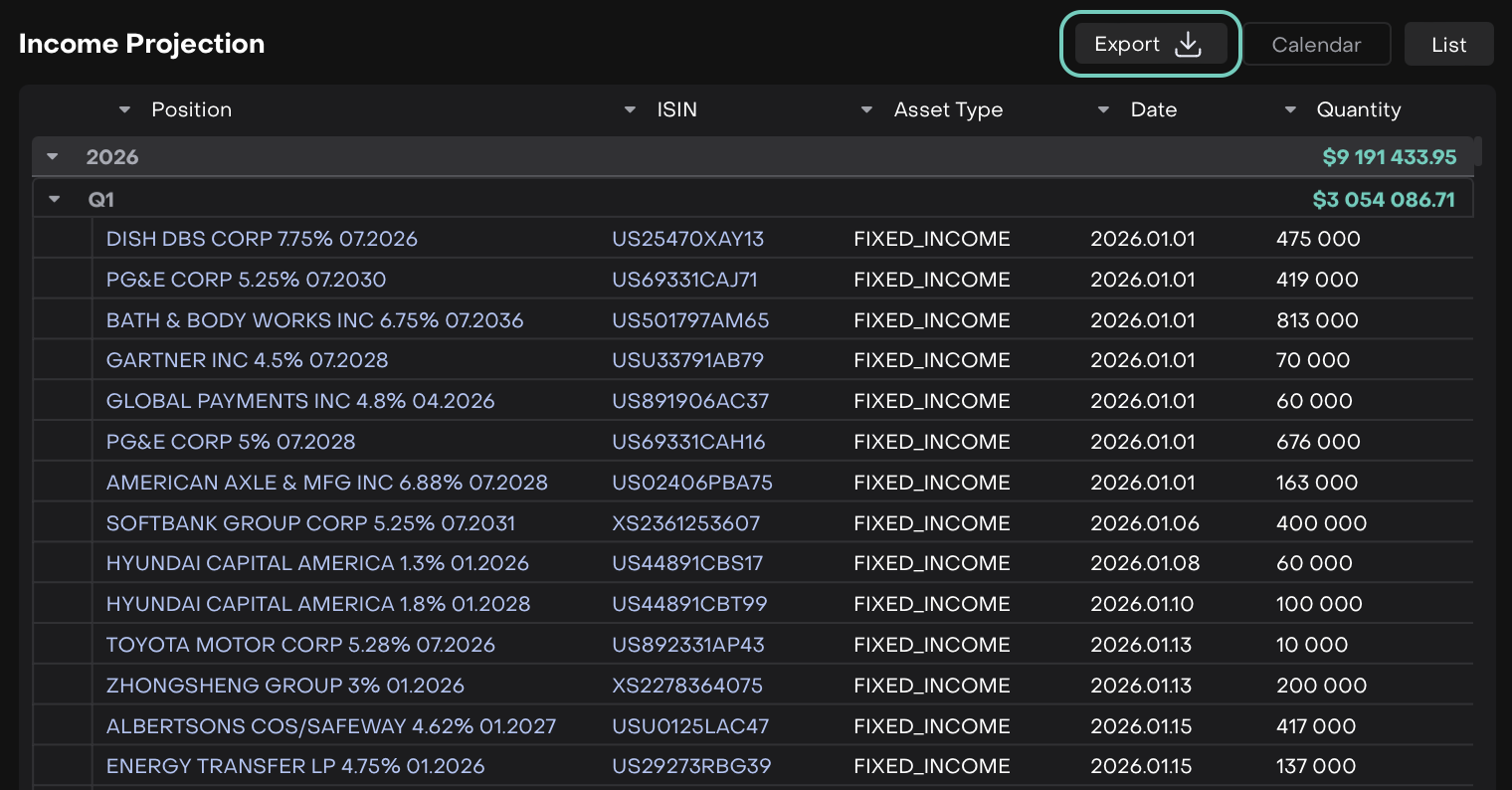Viewport: 1512px width, 790px height.
Task: Open TOYOTA MOTOR CORP 5.28% position
Action: pos(300,645)
